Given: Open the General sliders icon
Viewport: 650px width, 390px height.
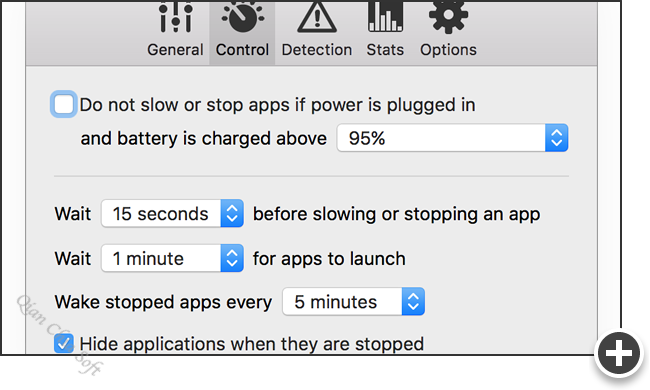Looking at the screenshot, I should click(176, 17).
